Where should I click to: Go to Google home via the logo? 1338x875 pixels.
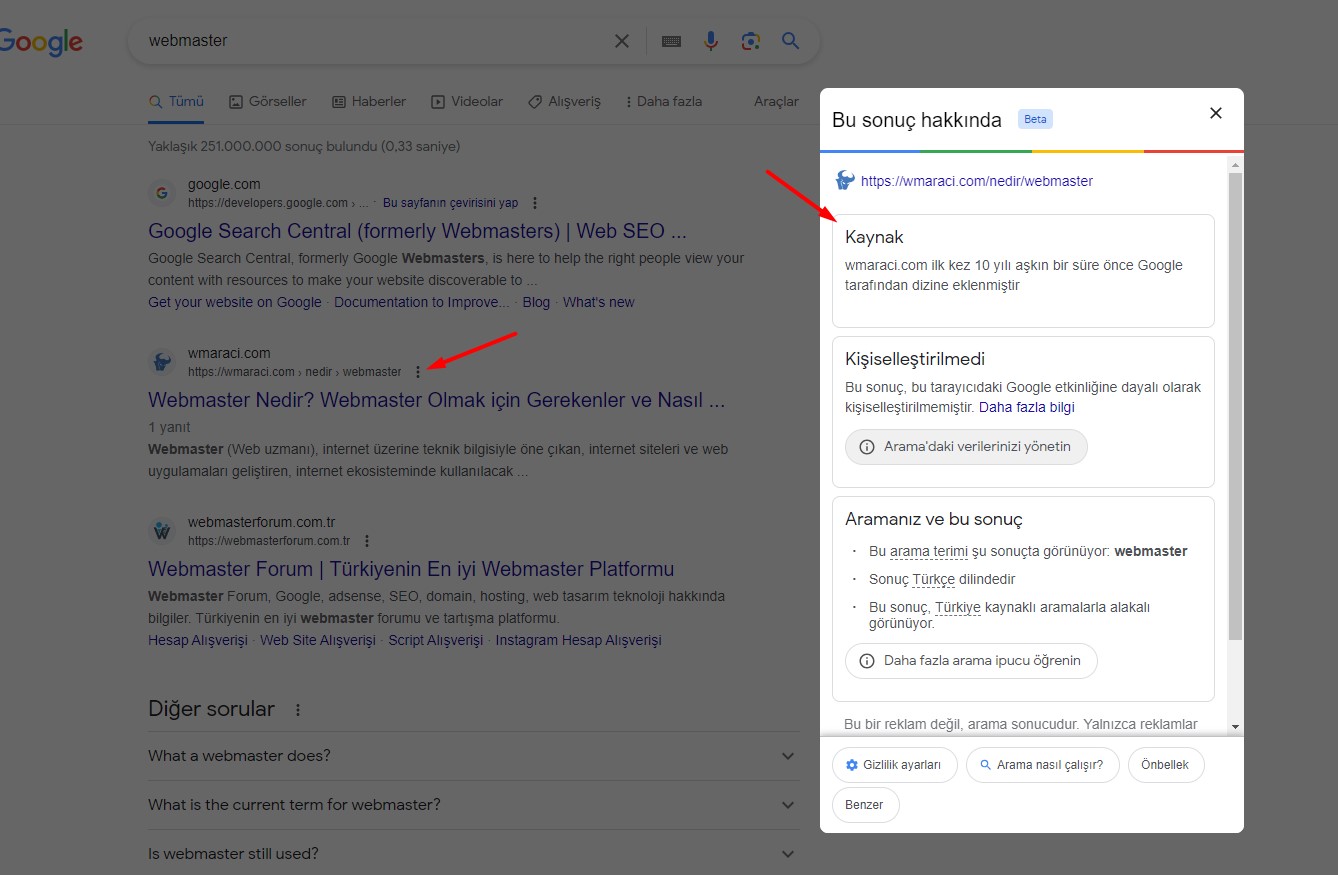click(x=41, y=42)
